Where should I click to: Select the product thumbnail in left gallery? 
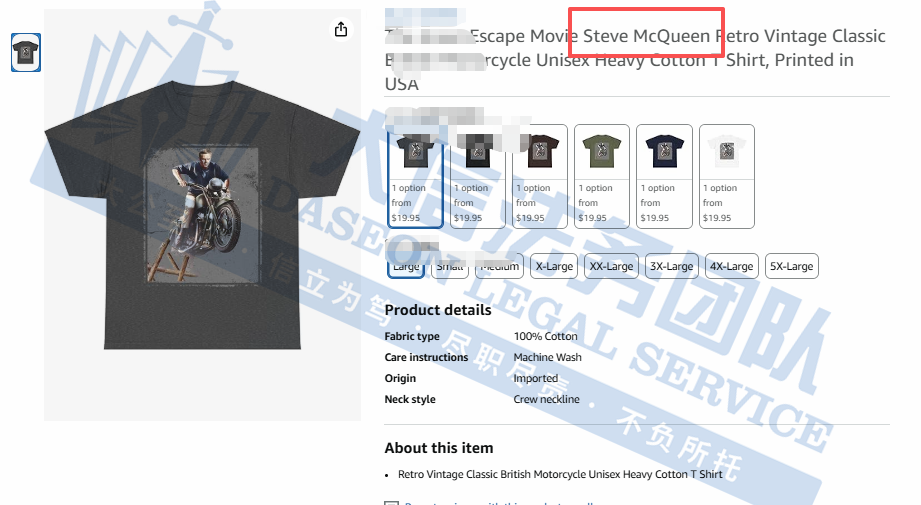25,52
